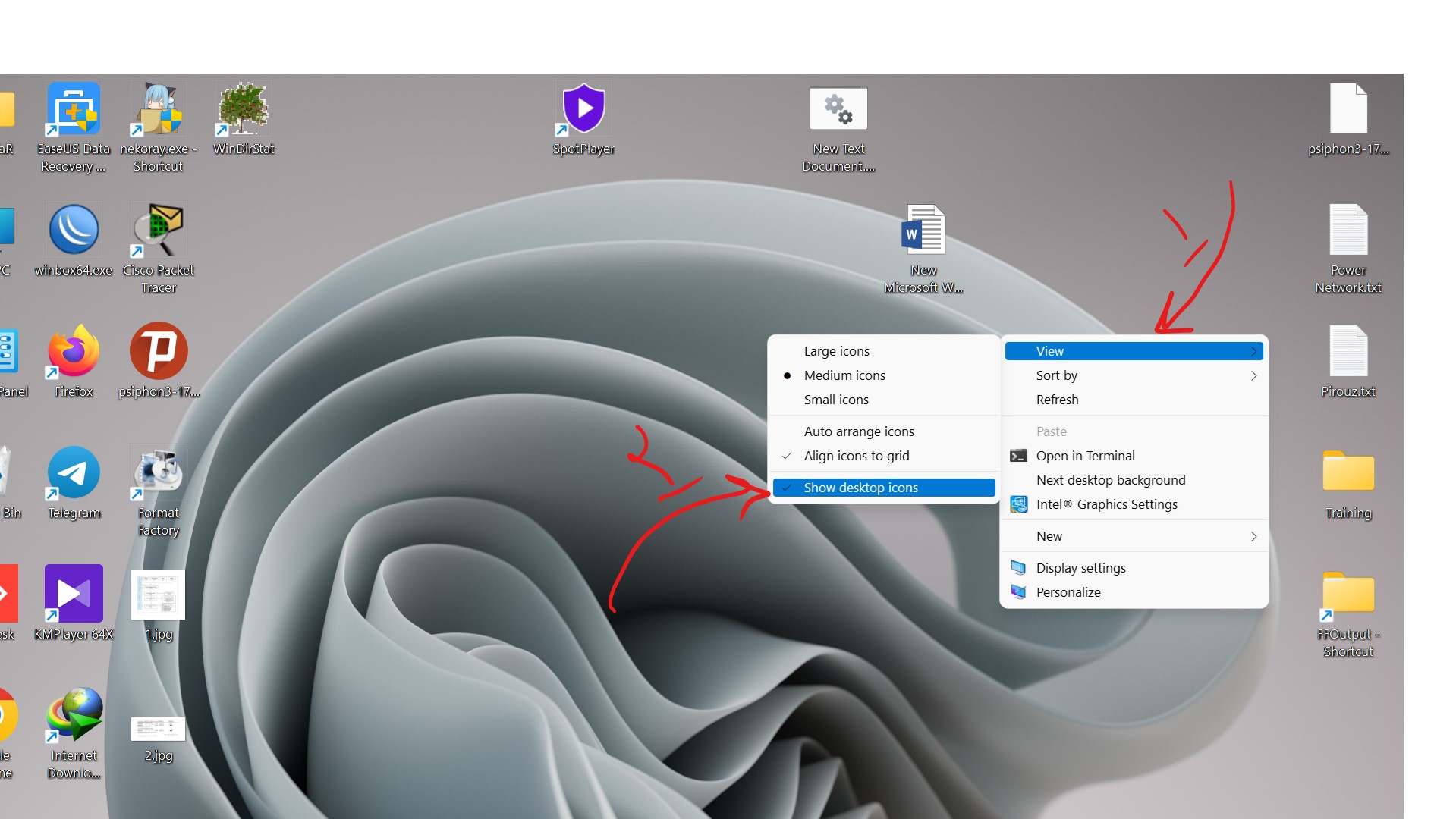Choose Large icons view size
1456x819 pixels.
(x=884, y=351)
